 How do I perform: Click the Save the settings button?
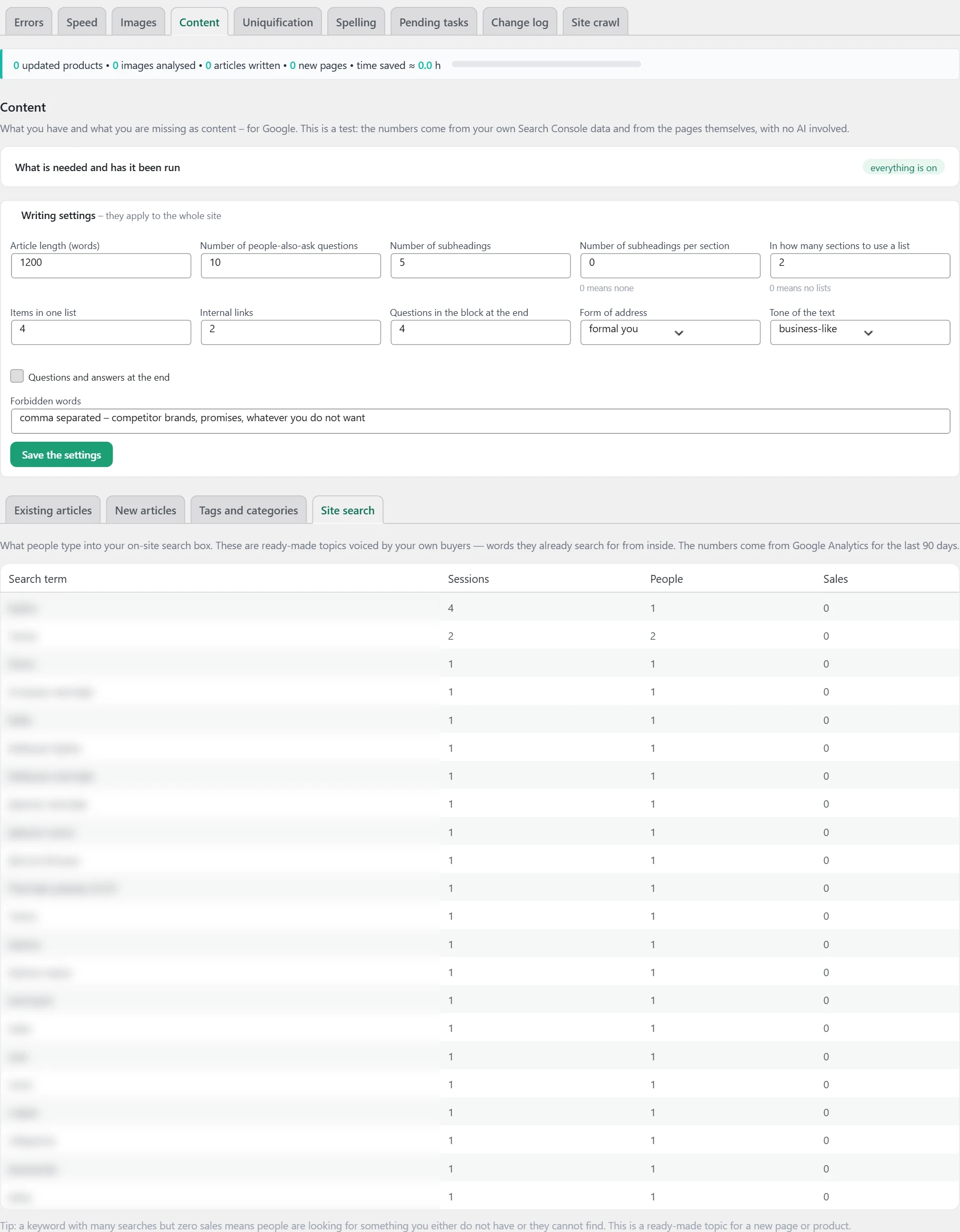(x=62, y=455)
